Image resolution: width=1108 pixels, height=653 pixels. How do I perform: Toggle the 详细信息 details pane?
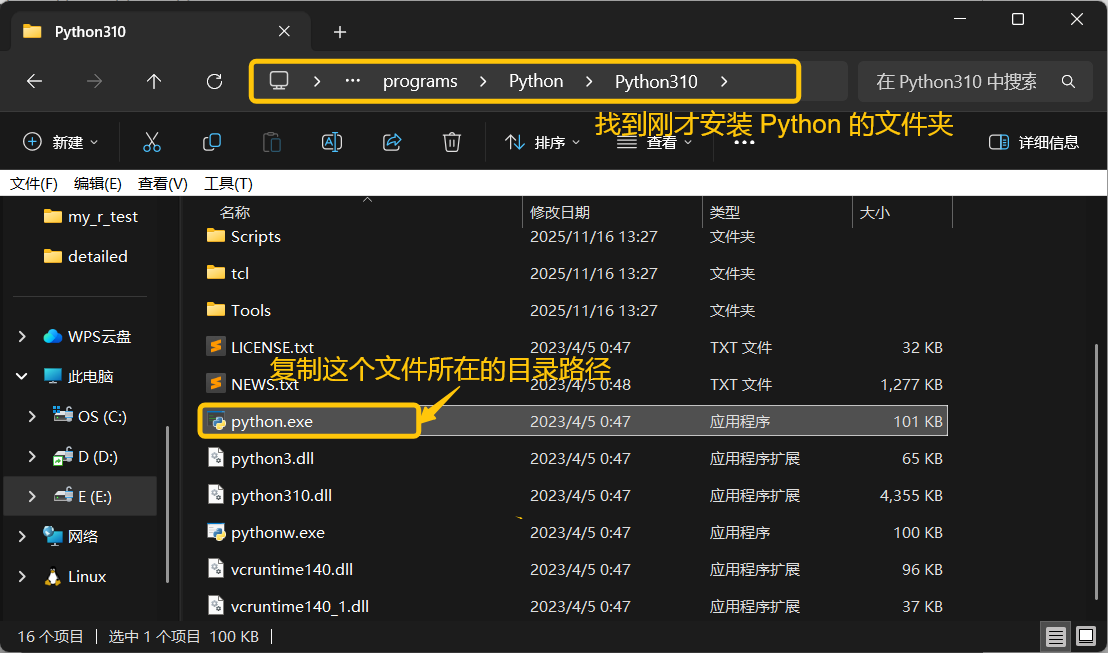(x=1034, y=142)
